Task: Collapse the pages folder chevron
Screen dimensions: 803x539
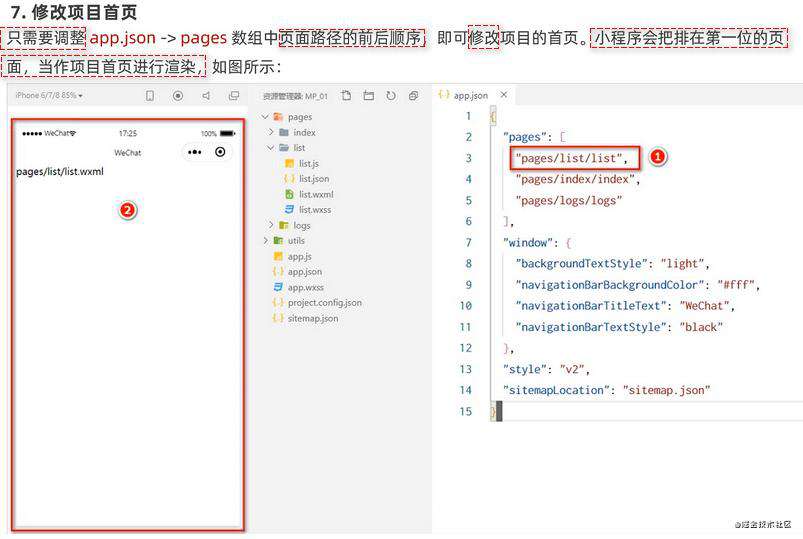Action: click(x=265, y=117)
